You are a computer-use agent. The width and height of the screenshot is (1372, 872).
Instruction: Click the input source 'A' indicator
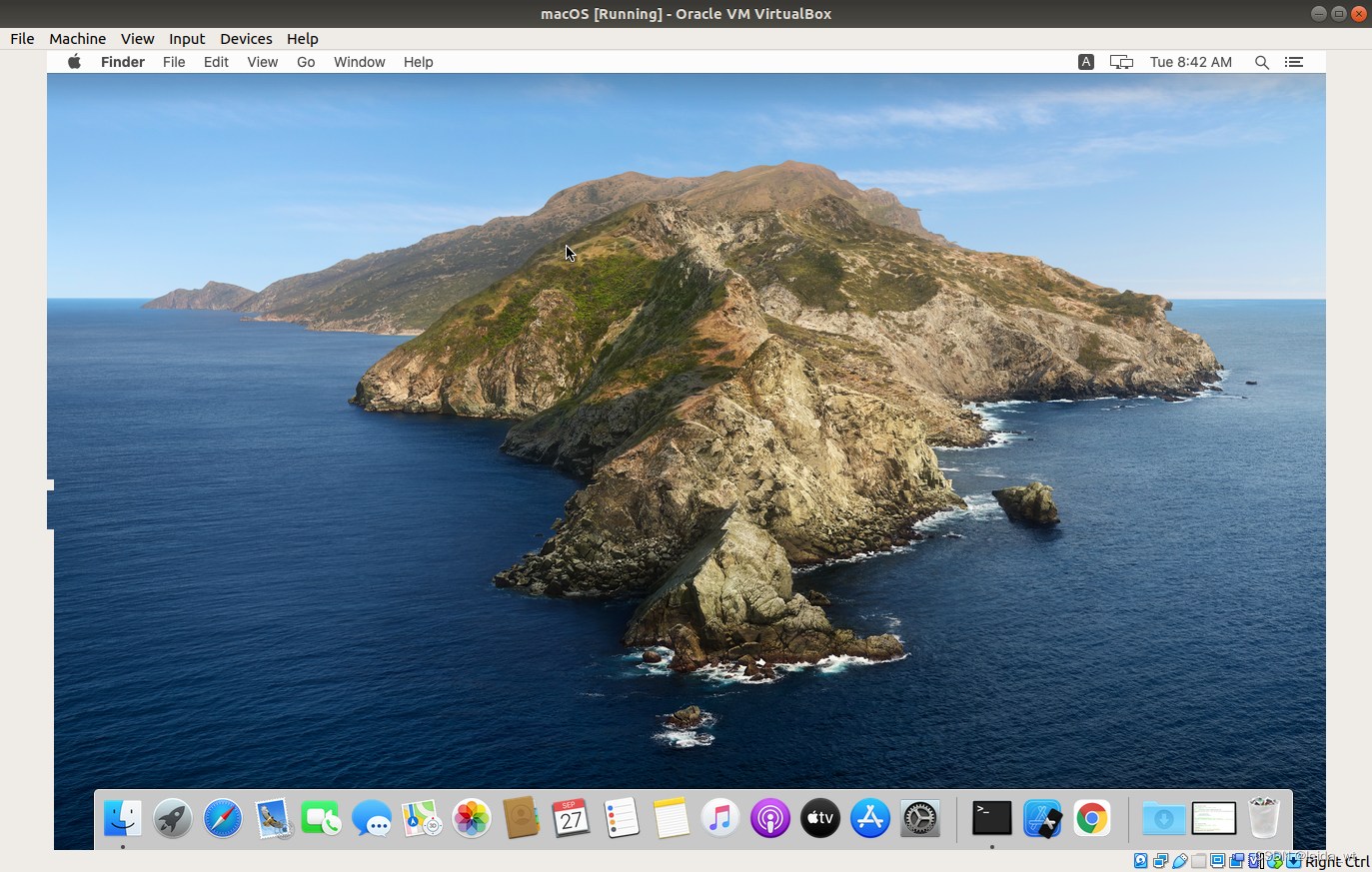[x=1086, y=62]
